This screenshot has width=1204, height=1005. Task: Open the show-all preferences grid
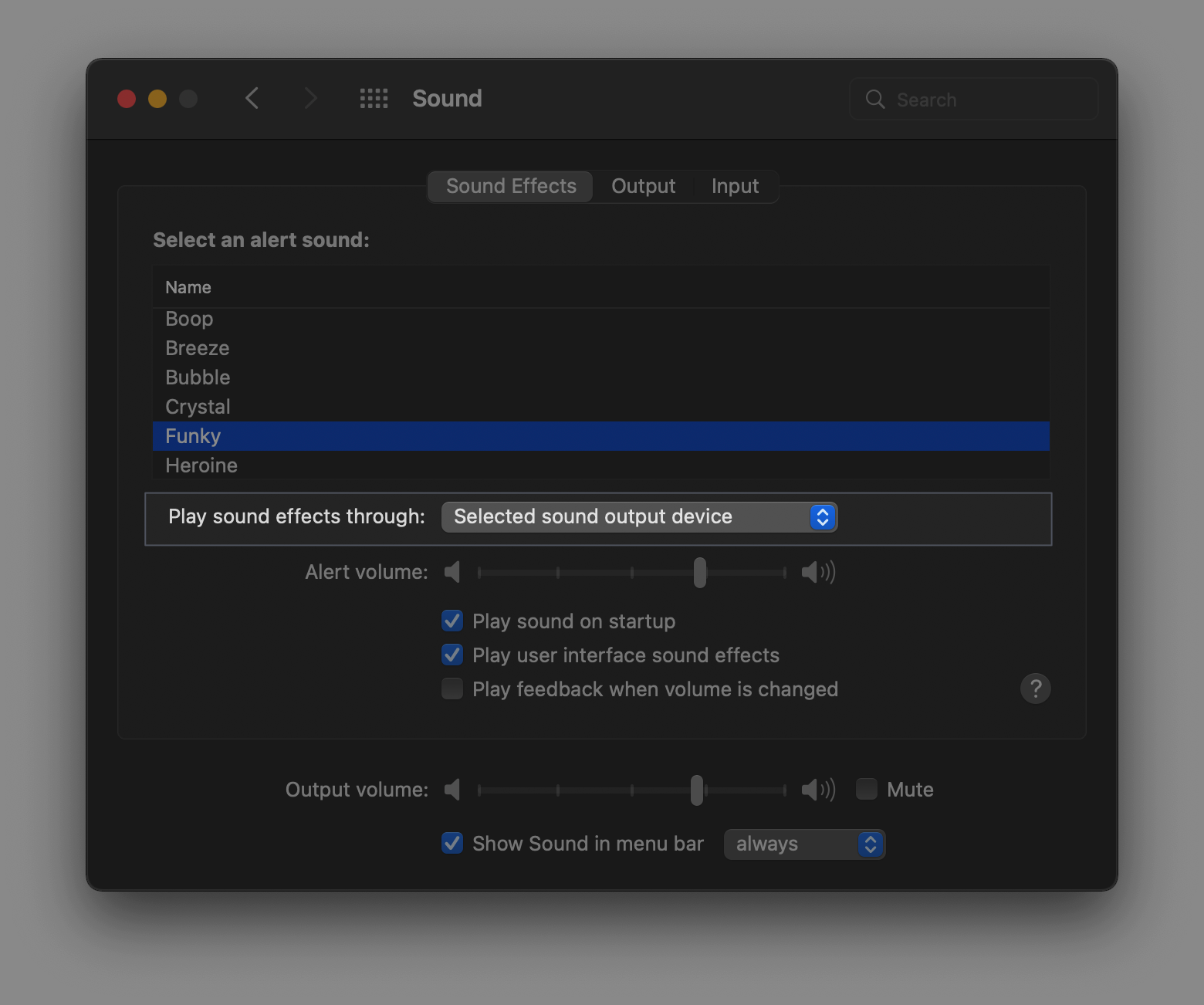(x=374, y=99)
